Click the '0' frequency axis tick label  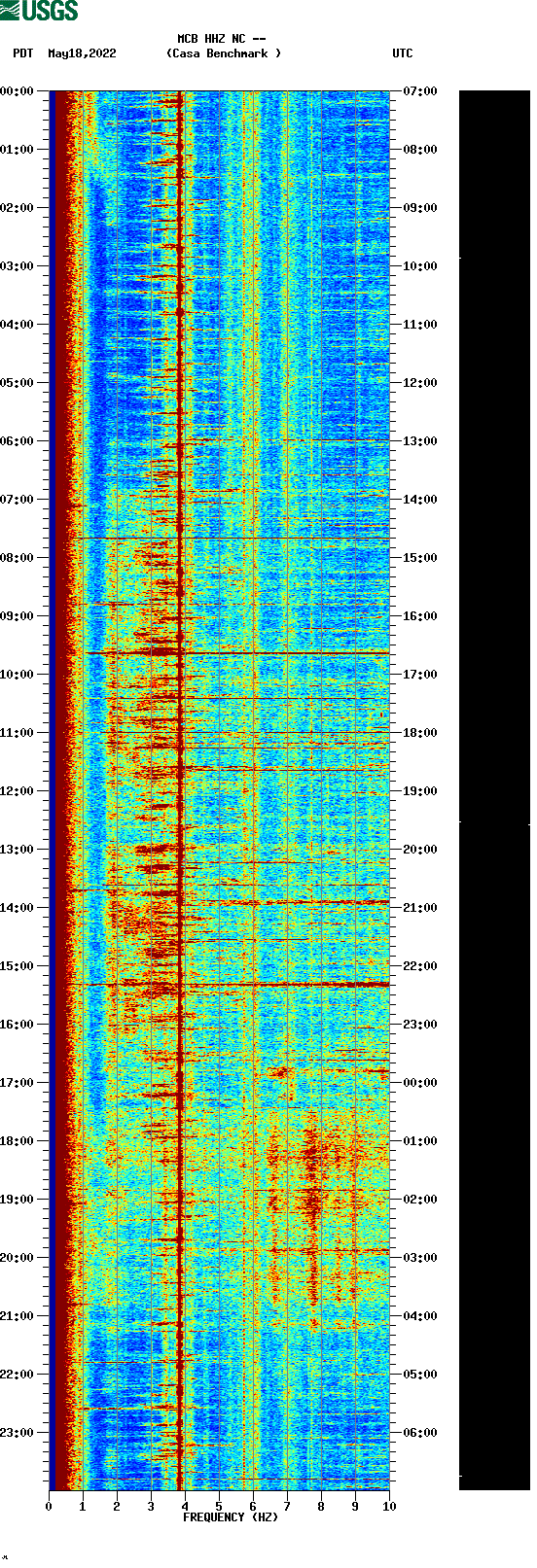(x=49, y=1507)
